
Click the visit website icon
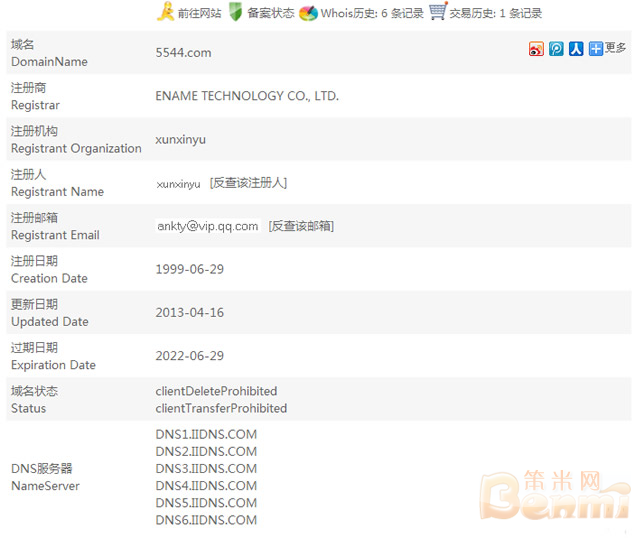(x=166, y=11)
